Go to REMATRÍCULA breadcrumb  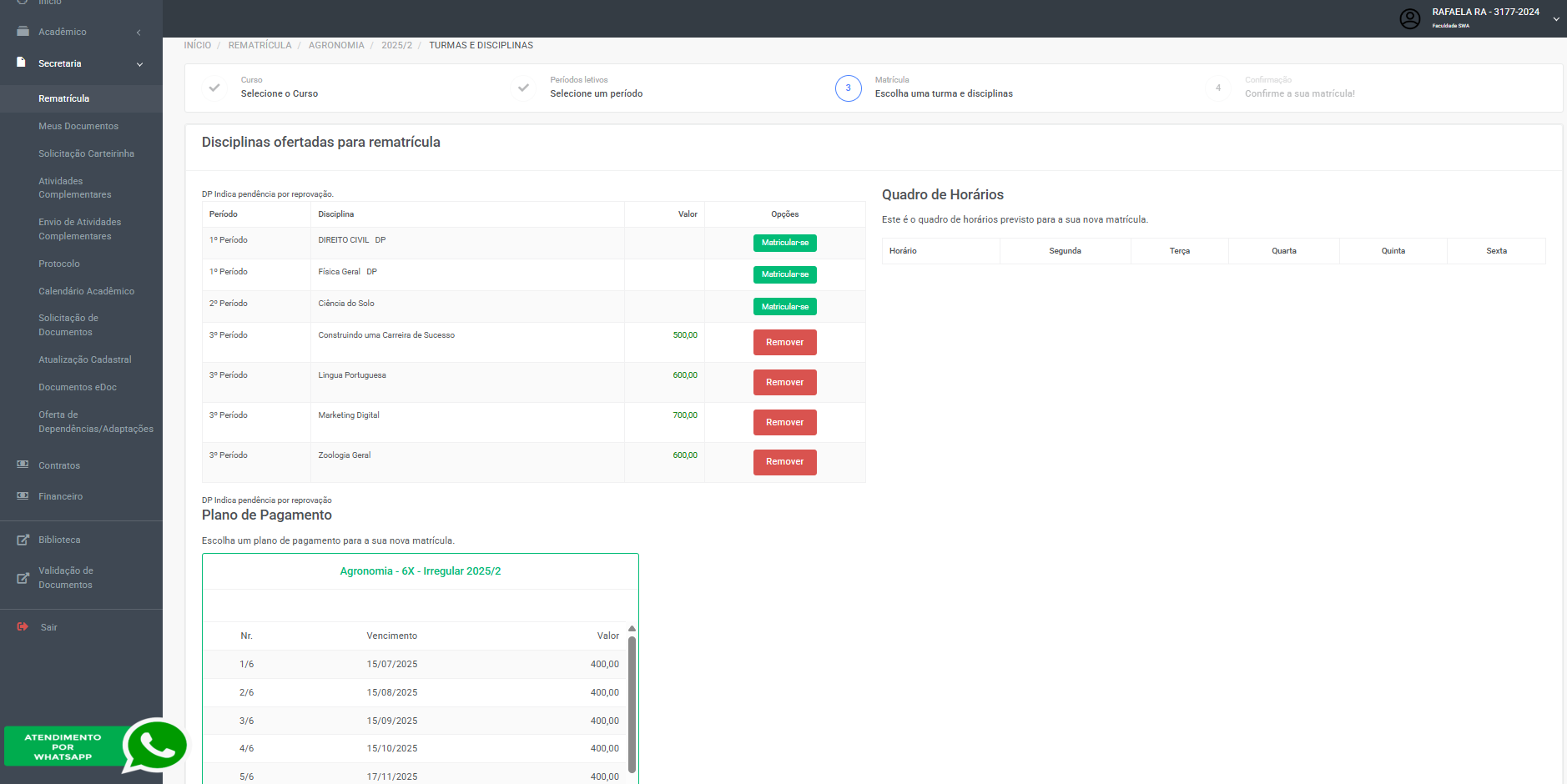coord(259,45)
